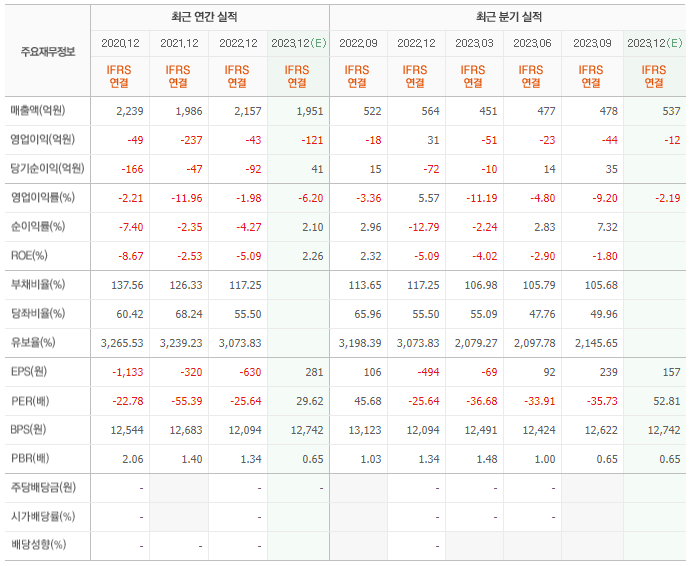Click the net margin value '7.32'
Viewport: 694px width, 566px height.
pos(607,227)
